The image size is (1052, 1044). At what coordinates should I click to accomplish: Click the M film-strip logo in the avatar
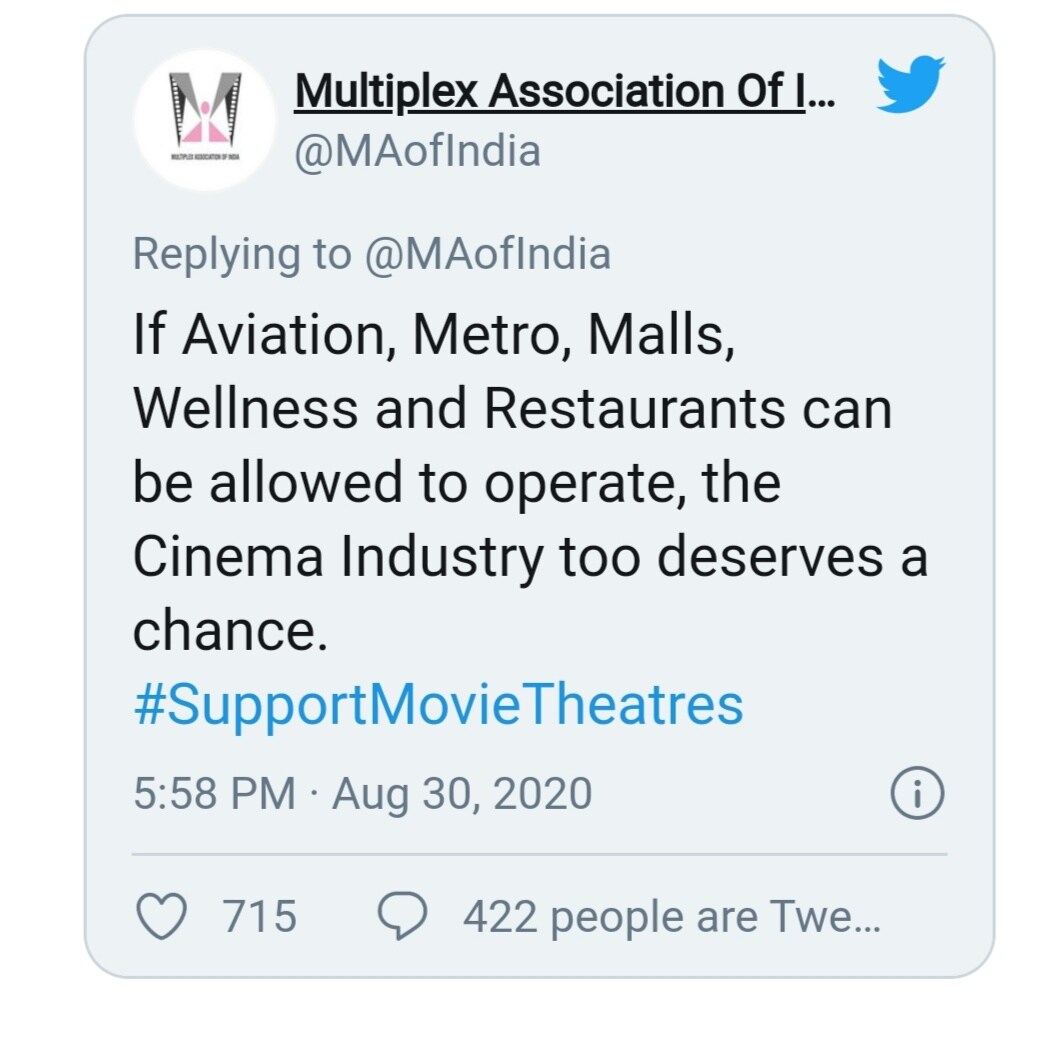click(x=205, y=109)
